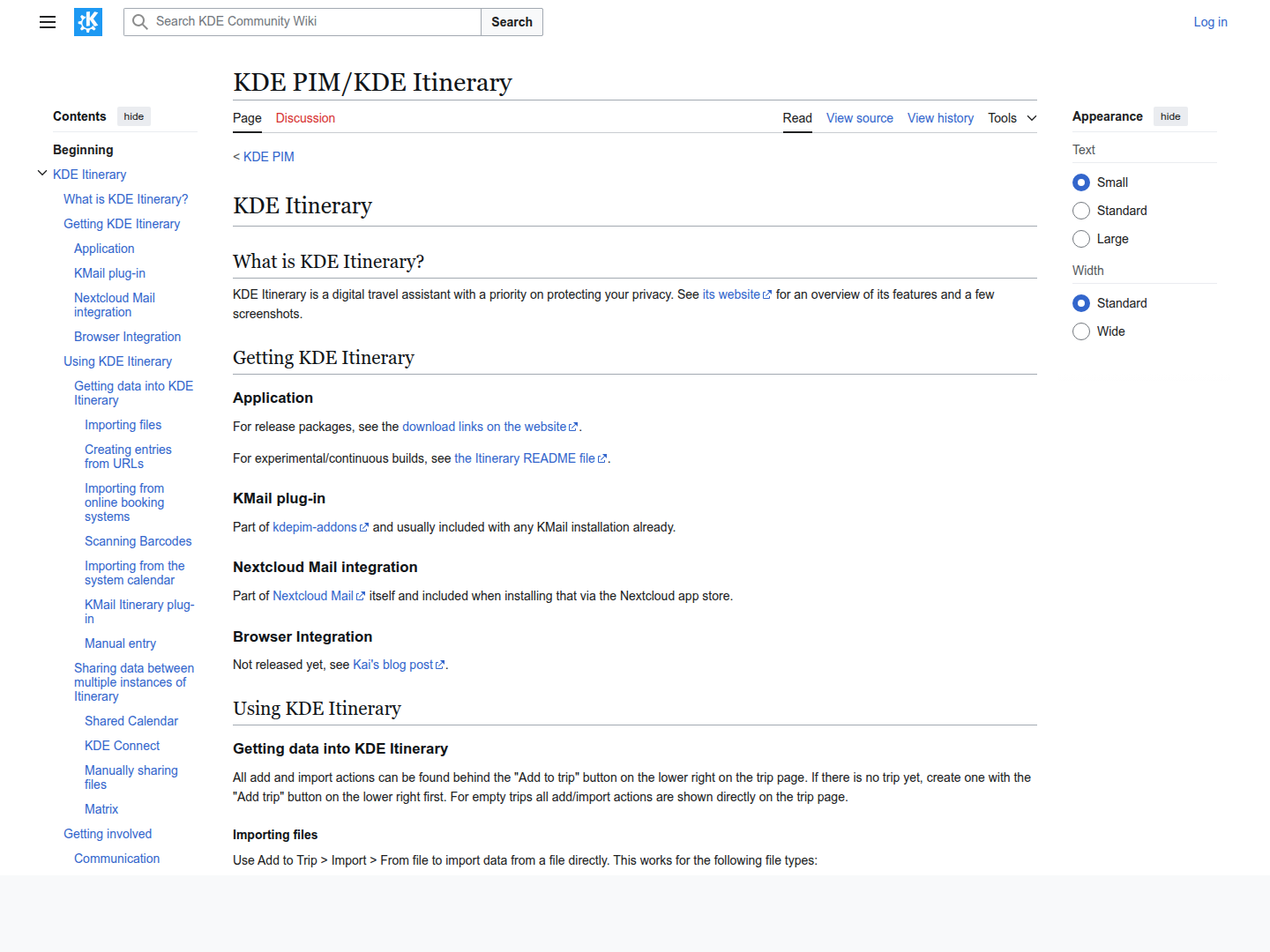
Task: Click the KDE Itinerary contents link
Action: pos(89,175)
